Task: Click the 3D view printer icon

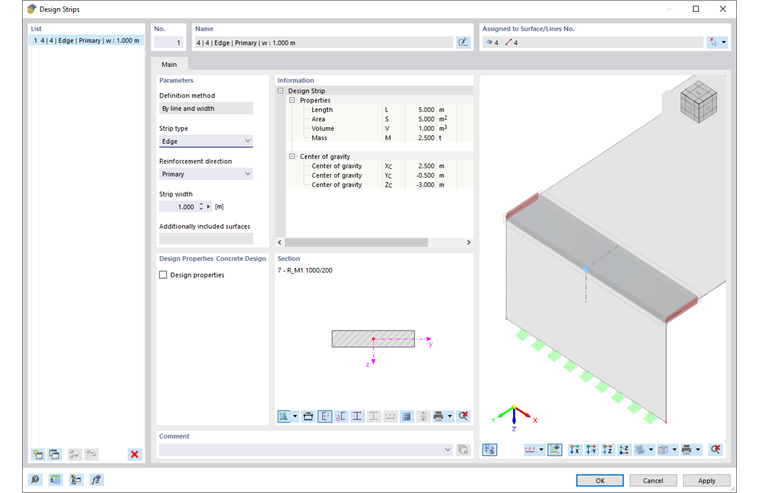Action: pos(687,449)
